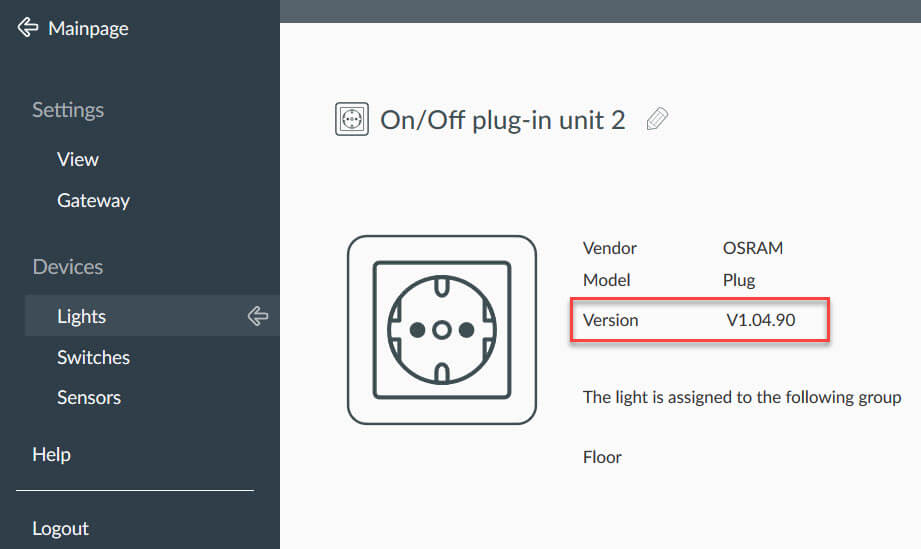Go to the Sensors device list
The height and width of the screenshot is (549, 921).
[x=89, y=398]
